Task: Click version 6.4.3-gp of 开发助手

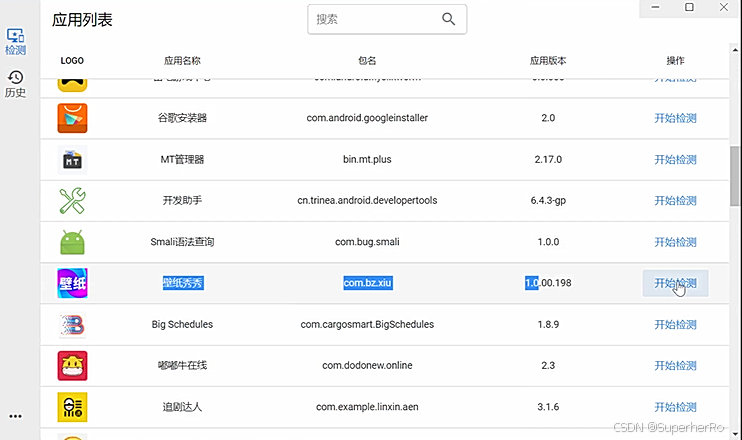Action: coord(548,201)
